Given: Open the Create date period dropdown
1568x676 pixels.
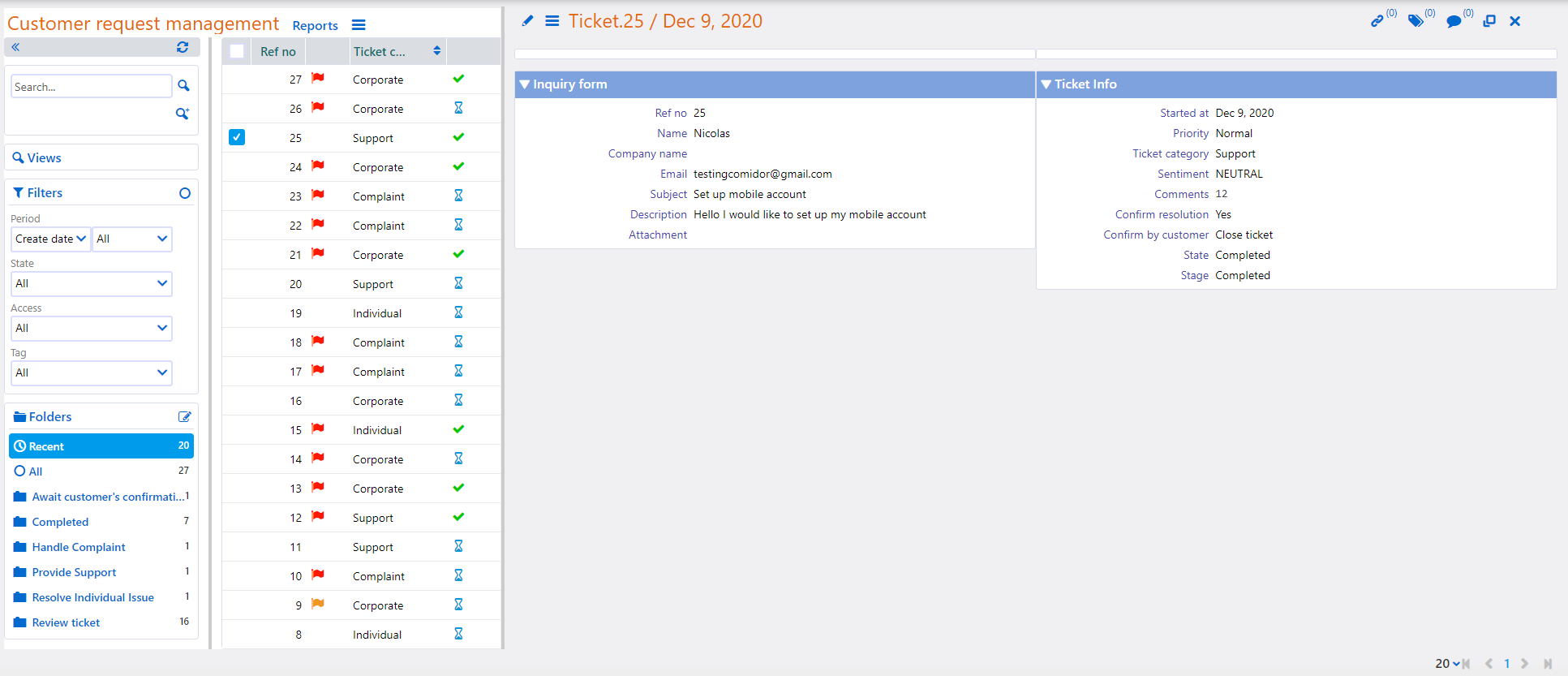Looking at the screenshot, I should [50, 239].
